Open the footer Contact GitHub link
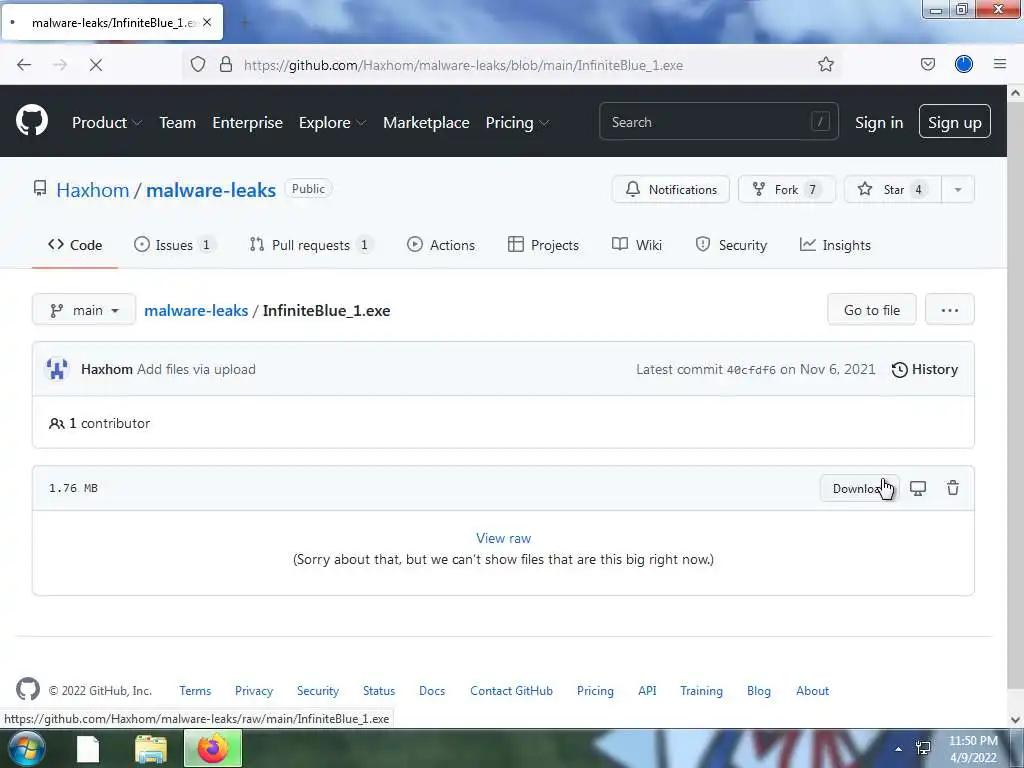This screenshot has height=768, width=1024. 511,690
